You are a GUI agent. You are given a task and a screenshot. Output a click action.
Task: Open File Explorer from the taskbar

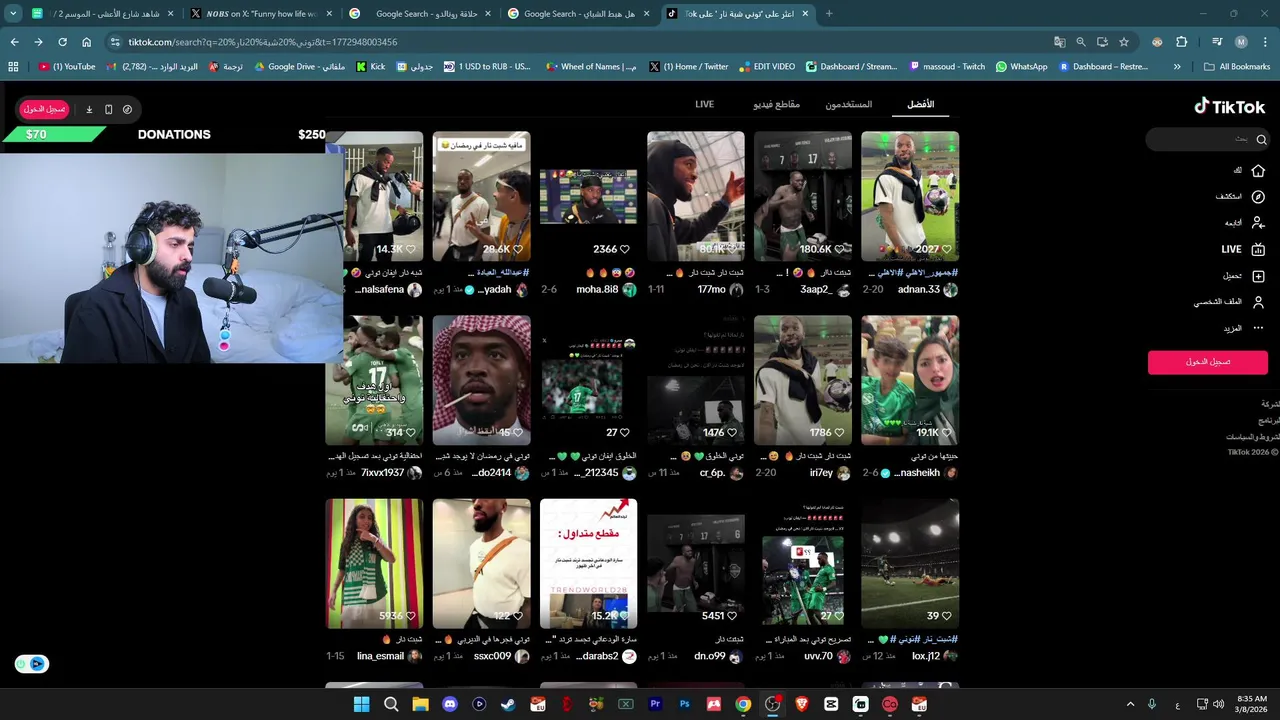click(420, 704)
